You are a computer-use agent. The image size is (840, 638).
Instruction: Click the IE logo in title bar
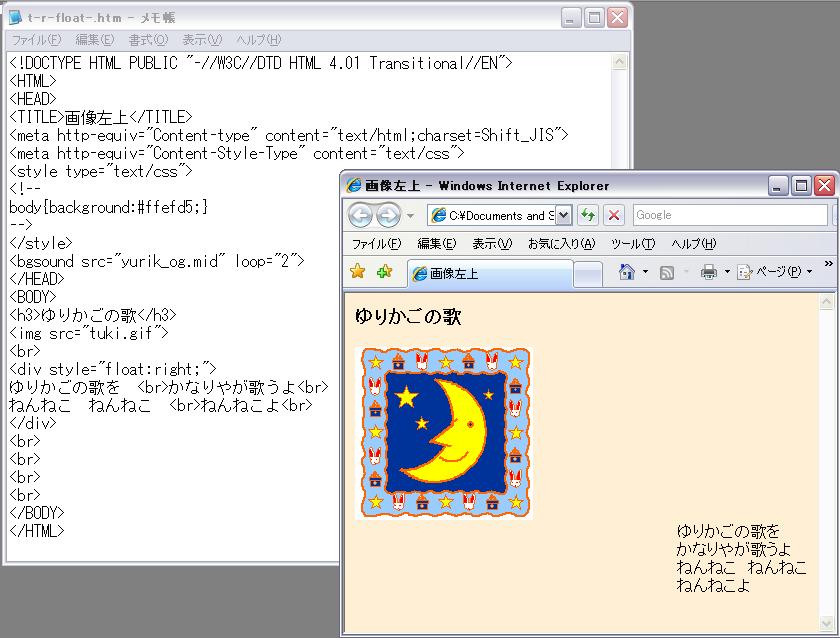tap(353, 185)
